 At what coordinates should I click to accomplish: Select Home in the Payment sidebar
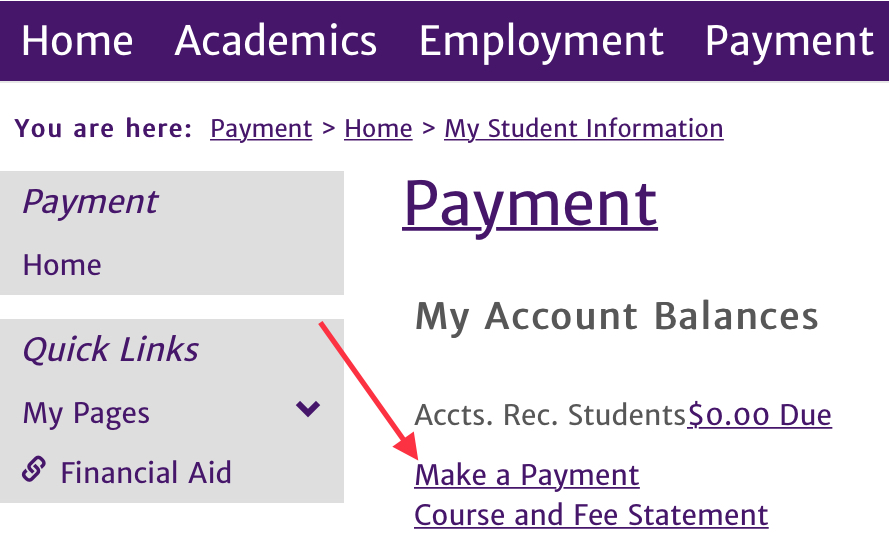click(62, 265)
